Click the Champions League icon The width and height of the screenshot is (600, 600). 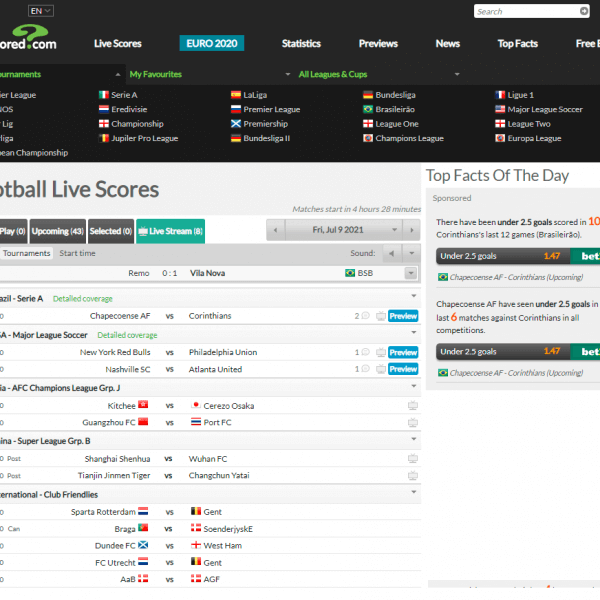(x=368, y=138)
